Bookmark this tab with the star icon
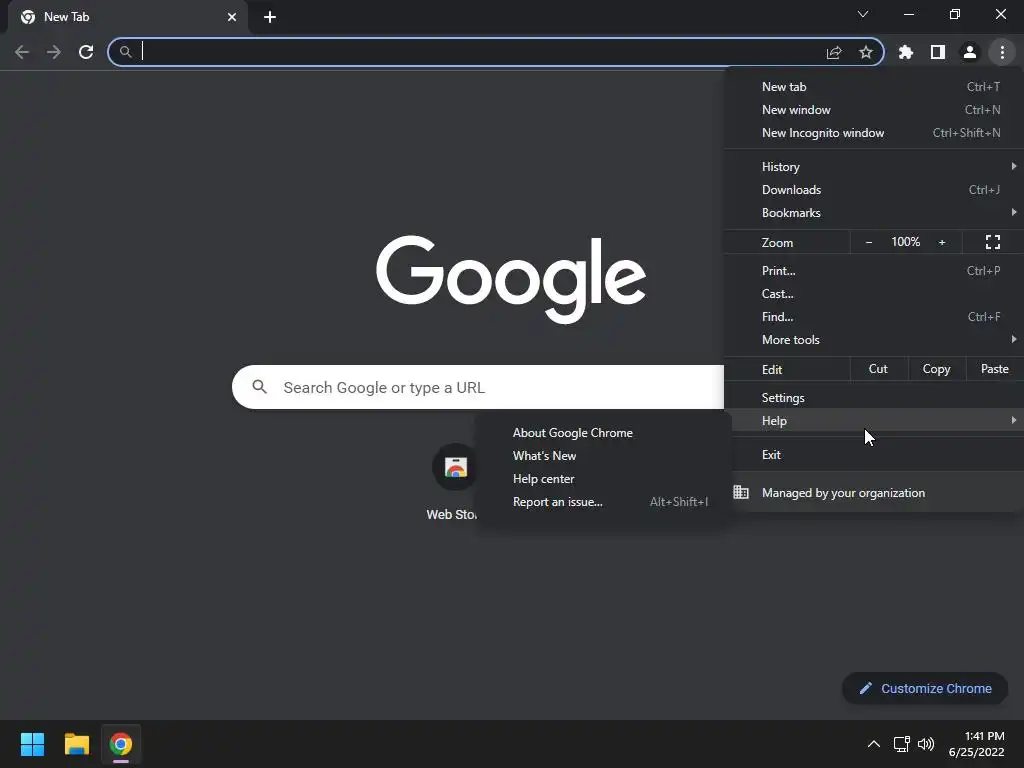1024x768 pixels. pos(866,52)
